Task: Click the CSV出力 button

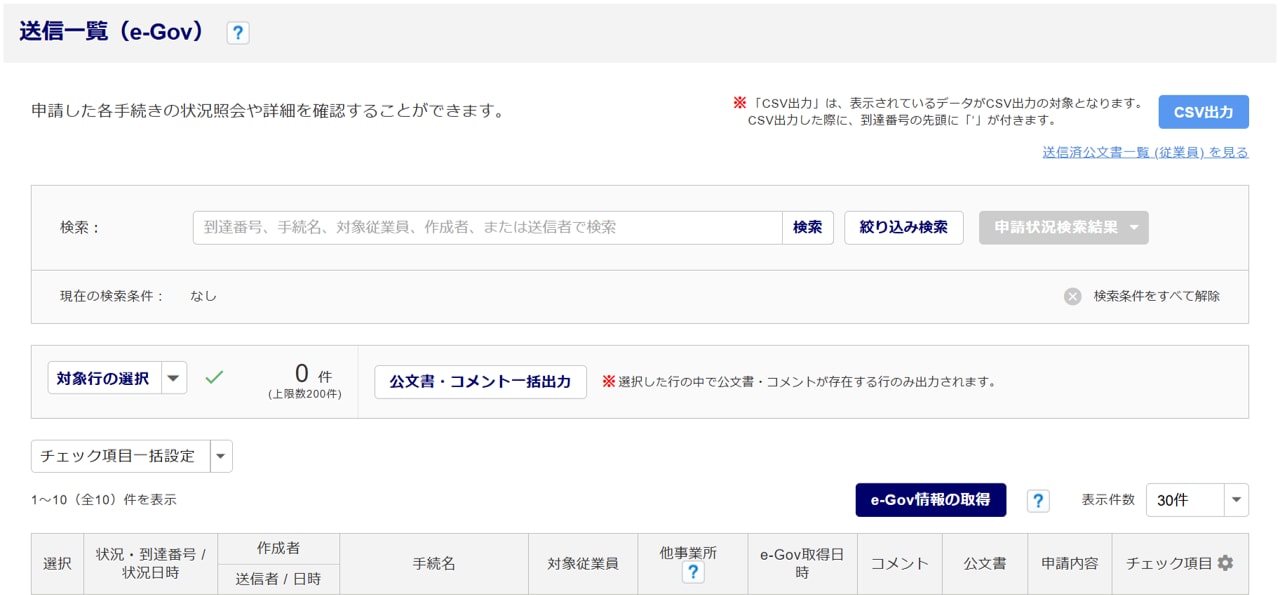Action: 1203,112
